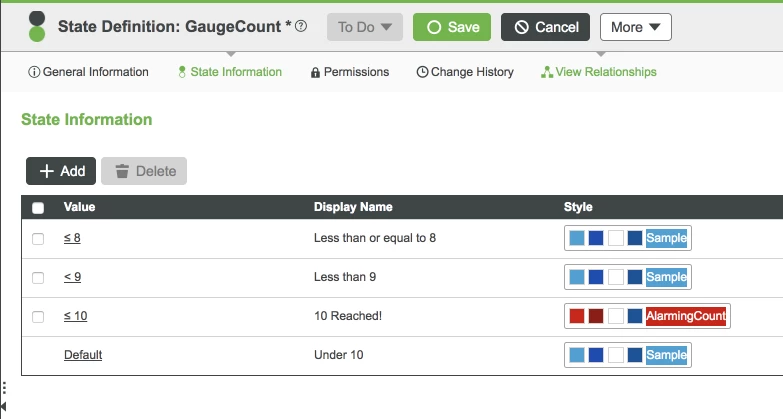Click light blue swatch in < 9 row
783x419 pixels.
[577, 277]
